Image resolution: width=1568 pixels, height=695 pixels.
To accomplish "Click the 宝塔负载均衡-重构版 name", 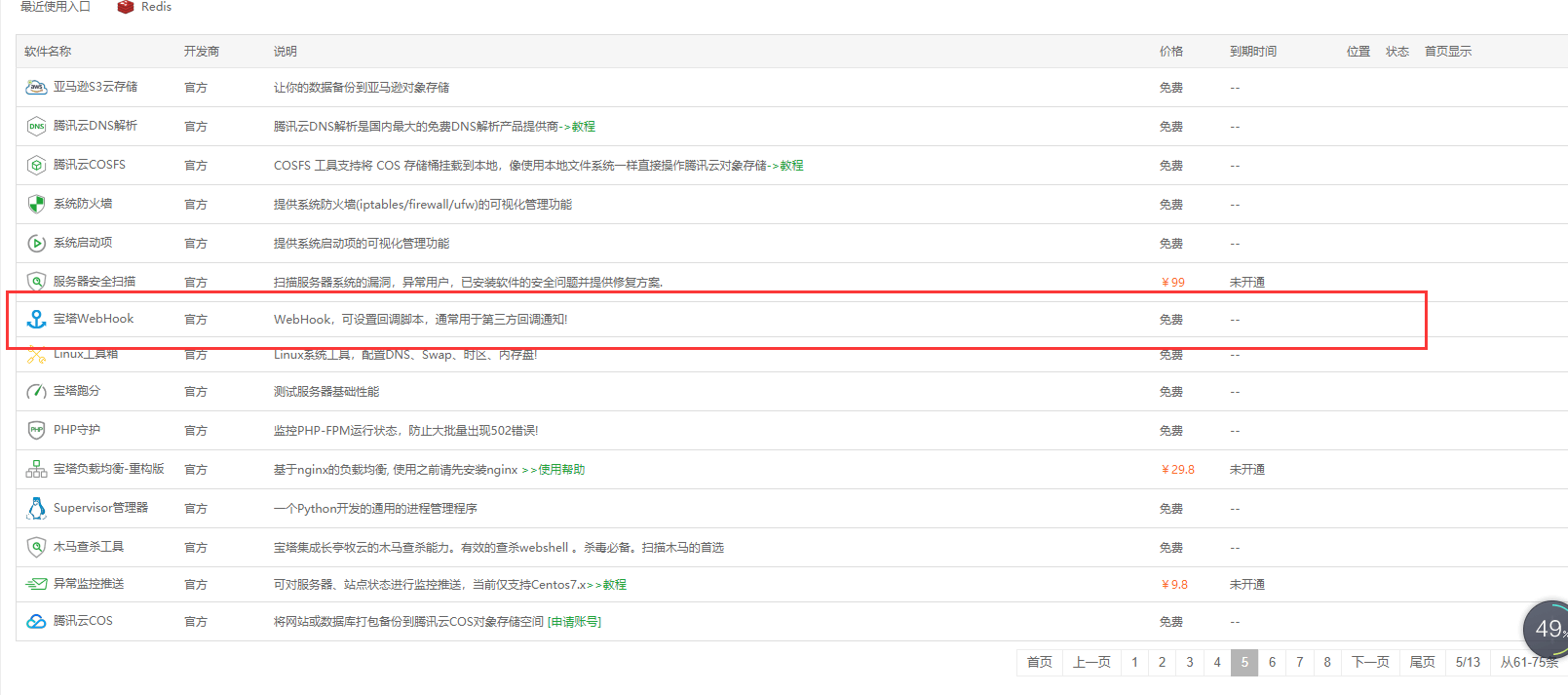I will click(109, 469).
